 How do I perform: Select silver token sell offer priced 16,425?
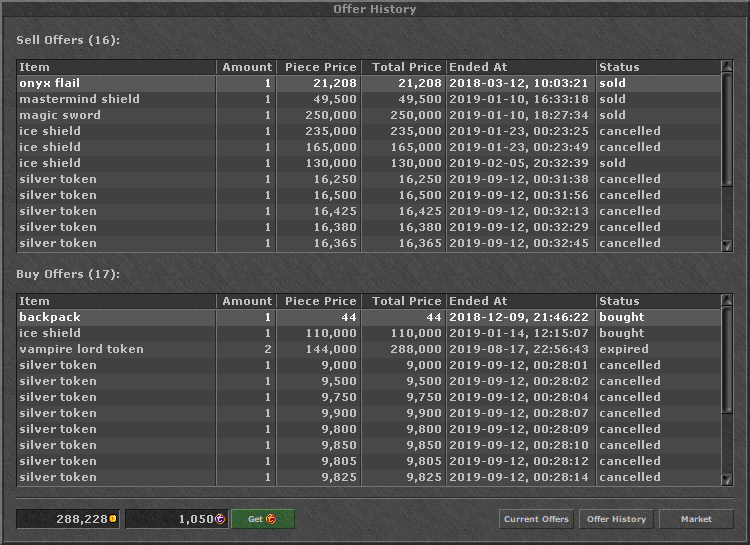pos(369,211)
